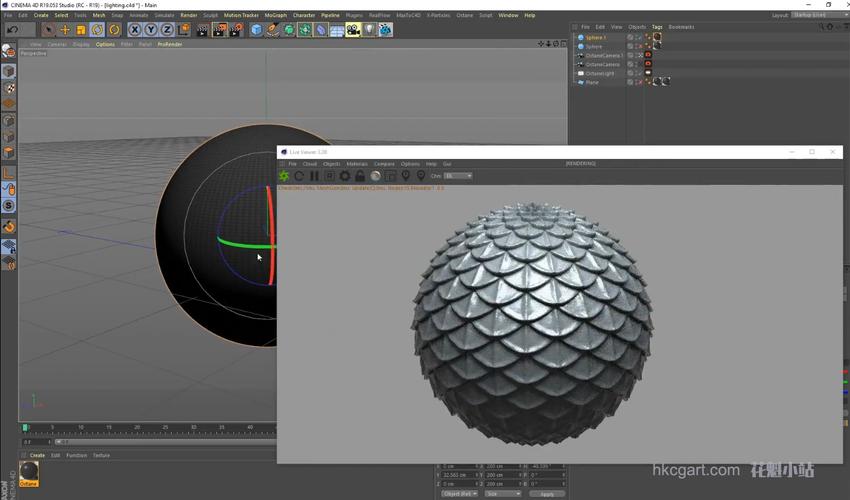Click the Apply button in coordinates panel
Image resolution: width=850 pixels, height=500 pixels.
click(546, 493)
